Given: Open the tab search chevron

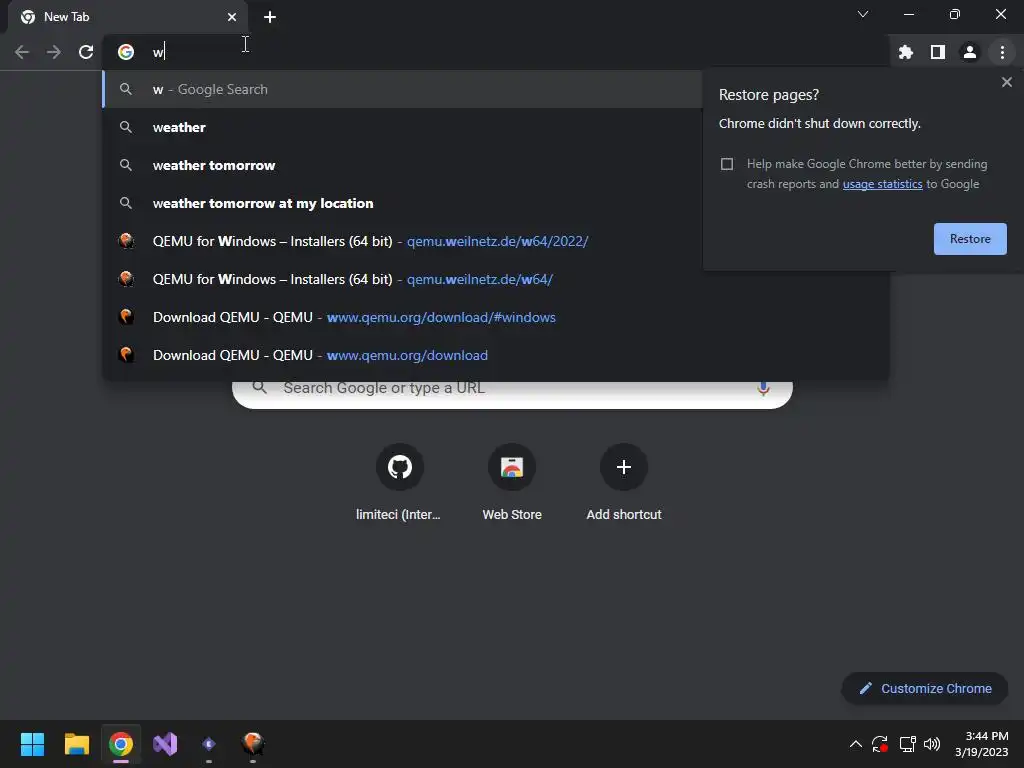Looking at the screenshot, I should [x=863, y=14].
